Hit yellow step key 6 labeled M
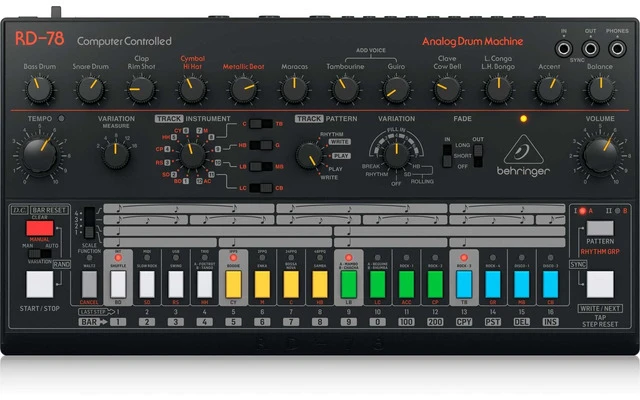Image resolution: width=640 pixels, height=400 pixels. 262,284
